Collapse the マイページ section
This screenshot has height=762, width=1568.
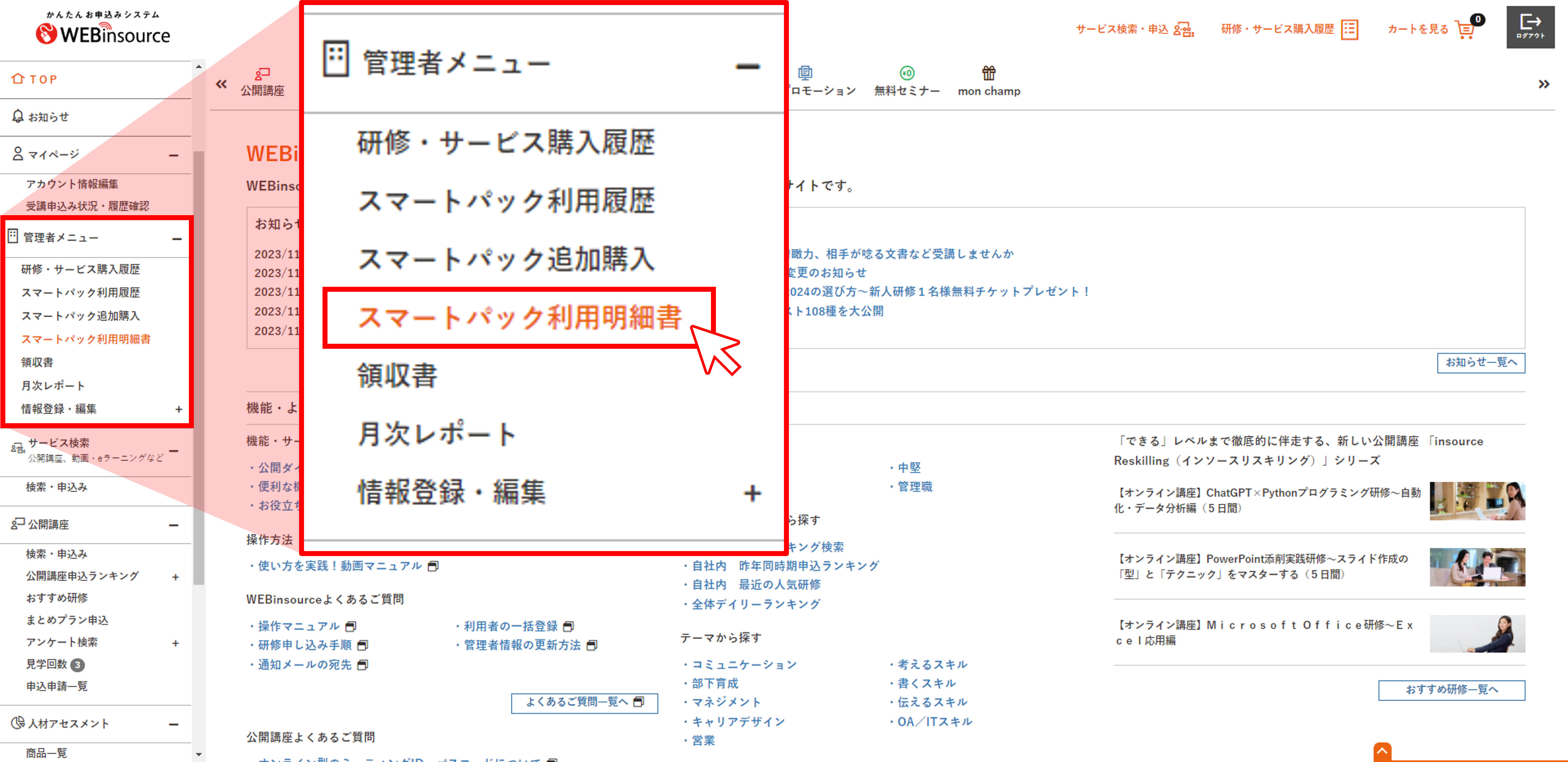[174, 156]
